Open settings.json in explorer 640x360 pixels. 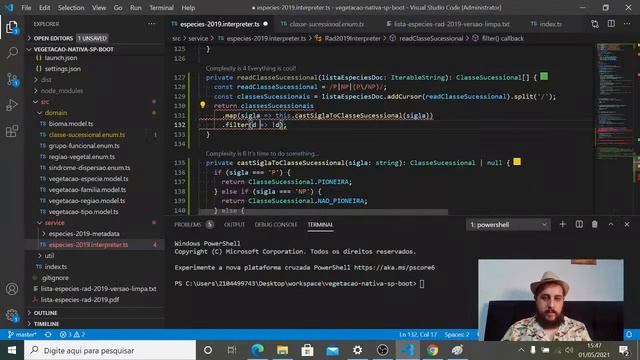coord(62,69)
